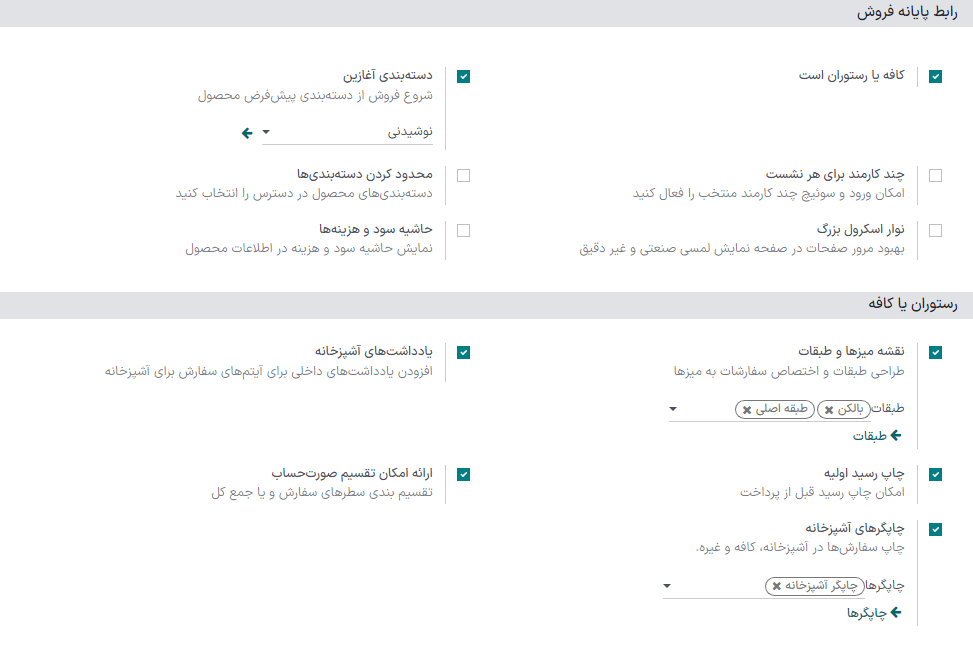973x656 pixels.
Task: Follow the طبقات arrow link
Action: [877, 436]
